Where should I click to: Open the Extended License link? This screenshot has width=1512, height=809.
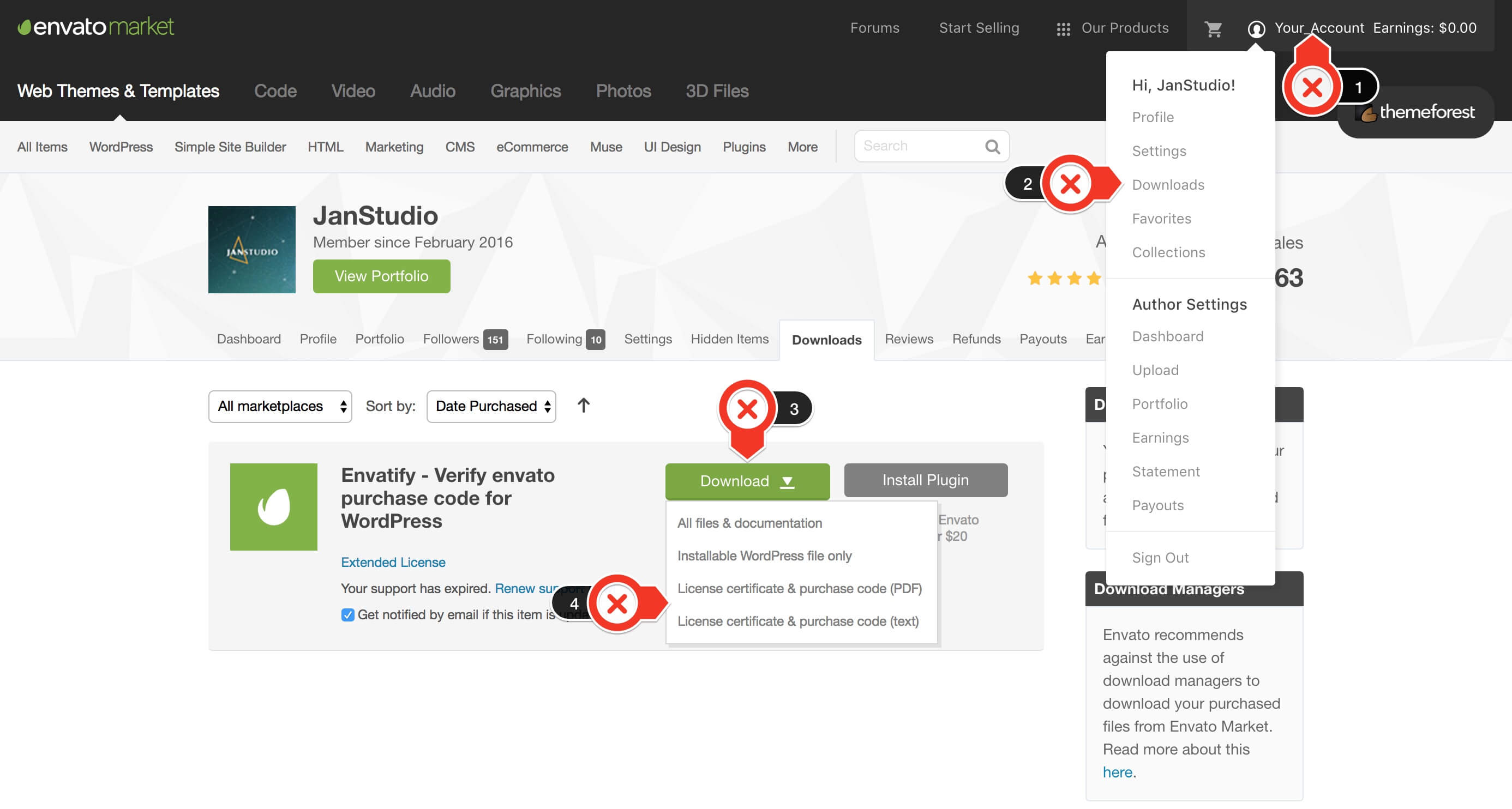click(x=393, y=562)
